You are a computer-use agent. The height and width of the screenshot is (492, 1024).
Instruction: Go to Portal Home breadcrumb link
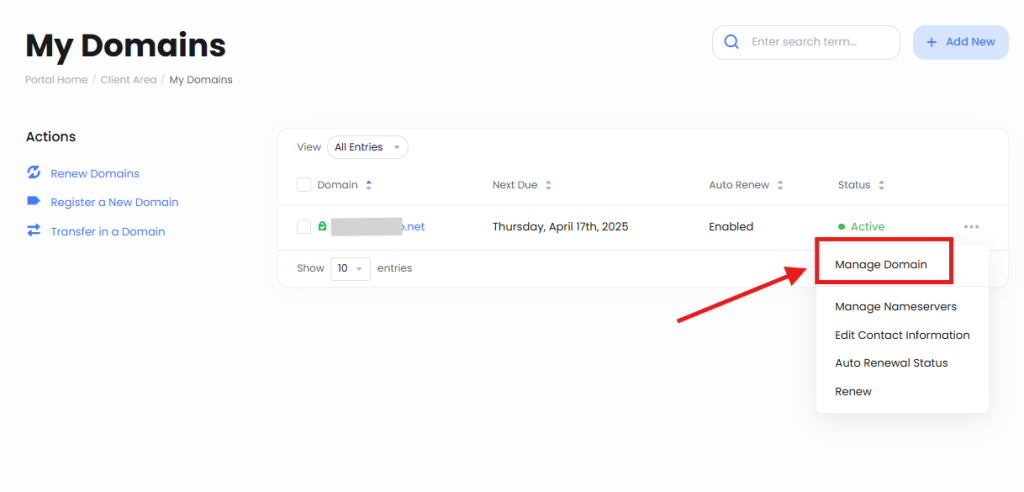pyautogui.click(x=56, y=80)
